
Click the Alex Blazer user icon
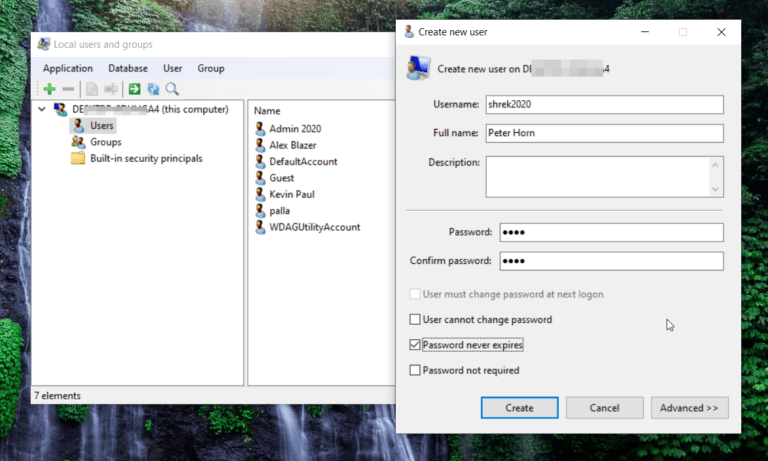260,145
